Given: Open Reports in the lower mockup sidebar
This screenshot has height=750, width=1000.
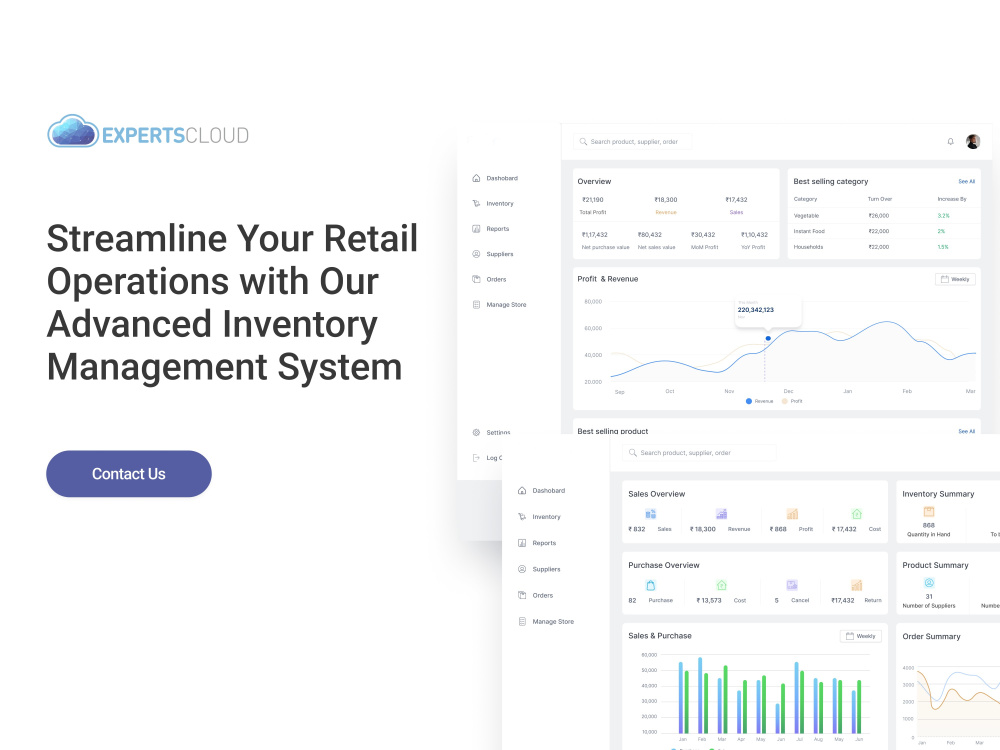Looking at the screenshot, I should point(544,543).
